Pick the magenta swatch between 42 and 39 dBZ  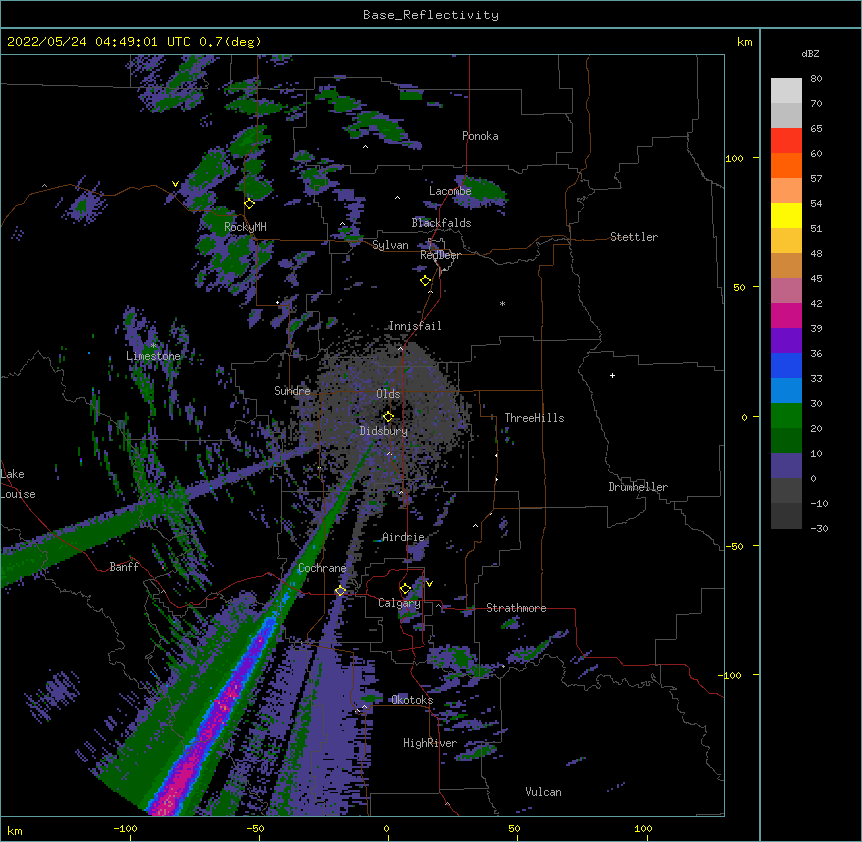pos(786,315)
